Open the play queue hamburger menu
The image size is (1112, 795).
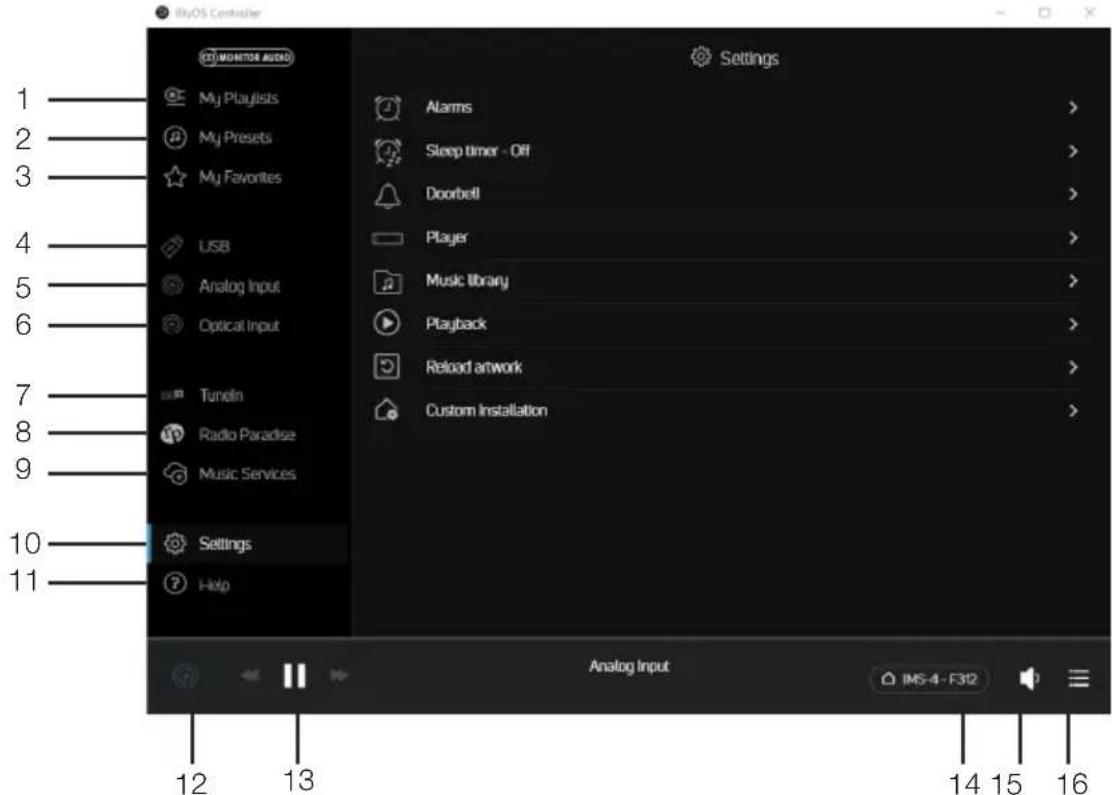click(1078, 679)
